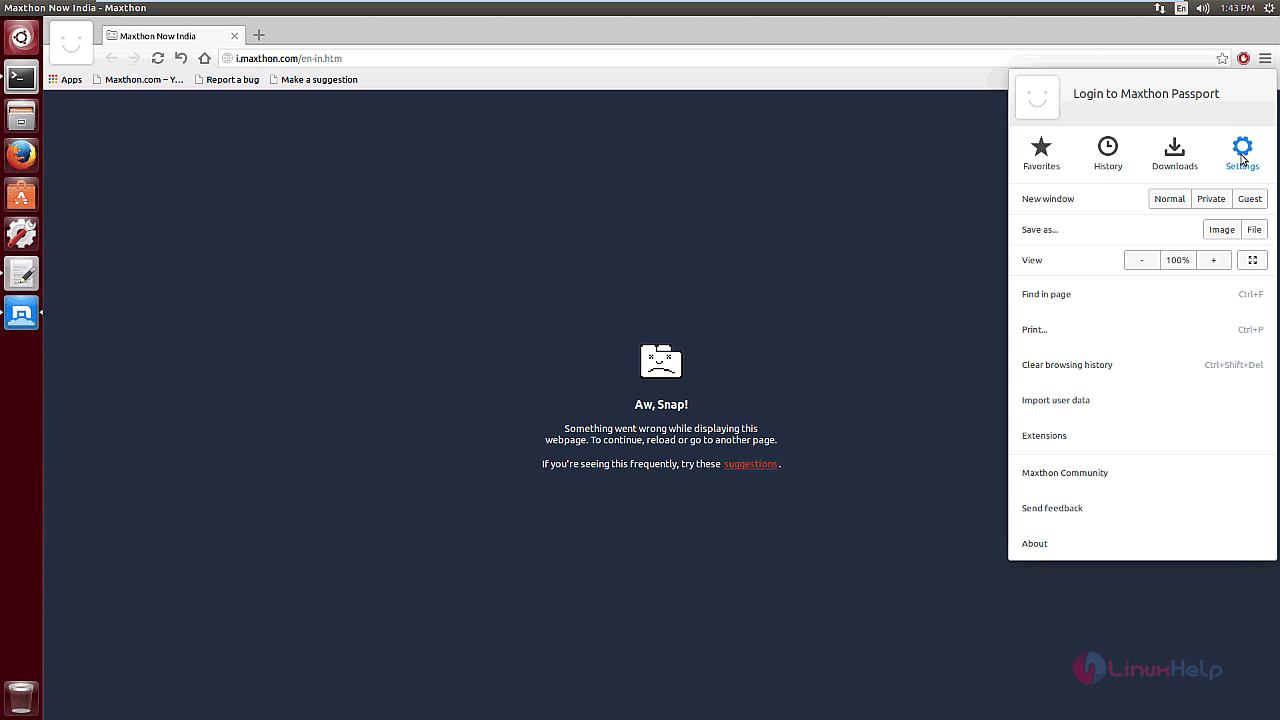Select Send feedback

click(1142, 508)
